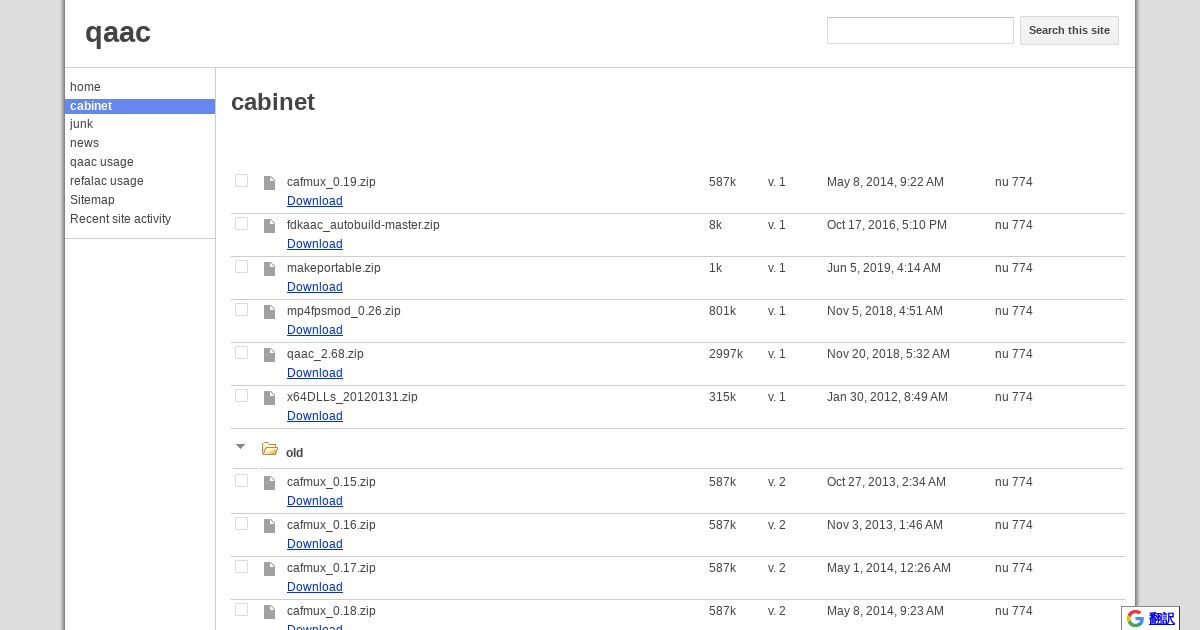The image size is (1200, 630).
Task: Check the box for fdkaac_autobuild-master.zip
Action: (241, 224)
